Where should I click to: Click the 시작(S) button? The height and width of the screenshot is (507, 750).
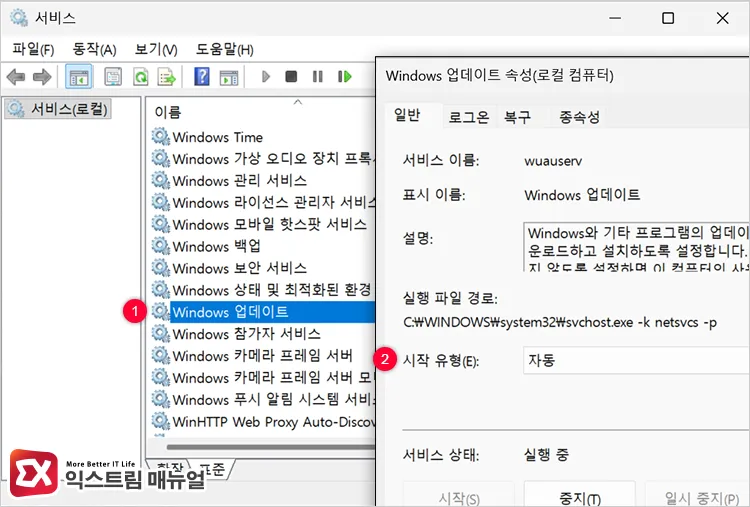459,495
